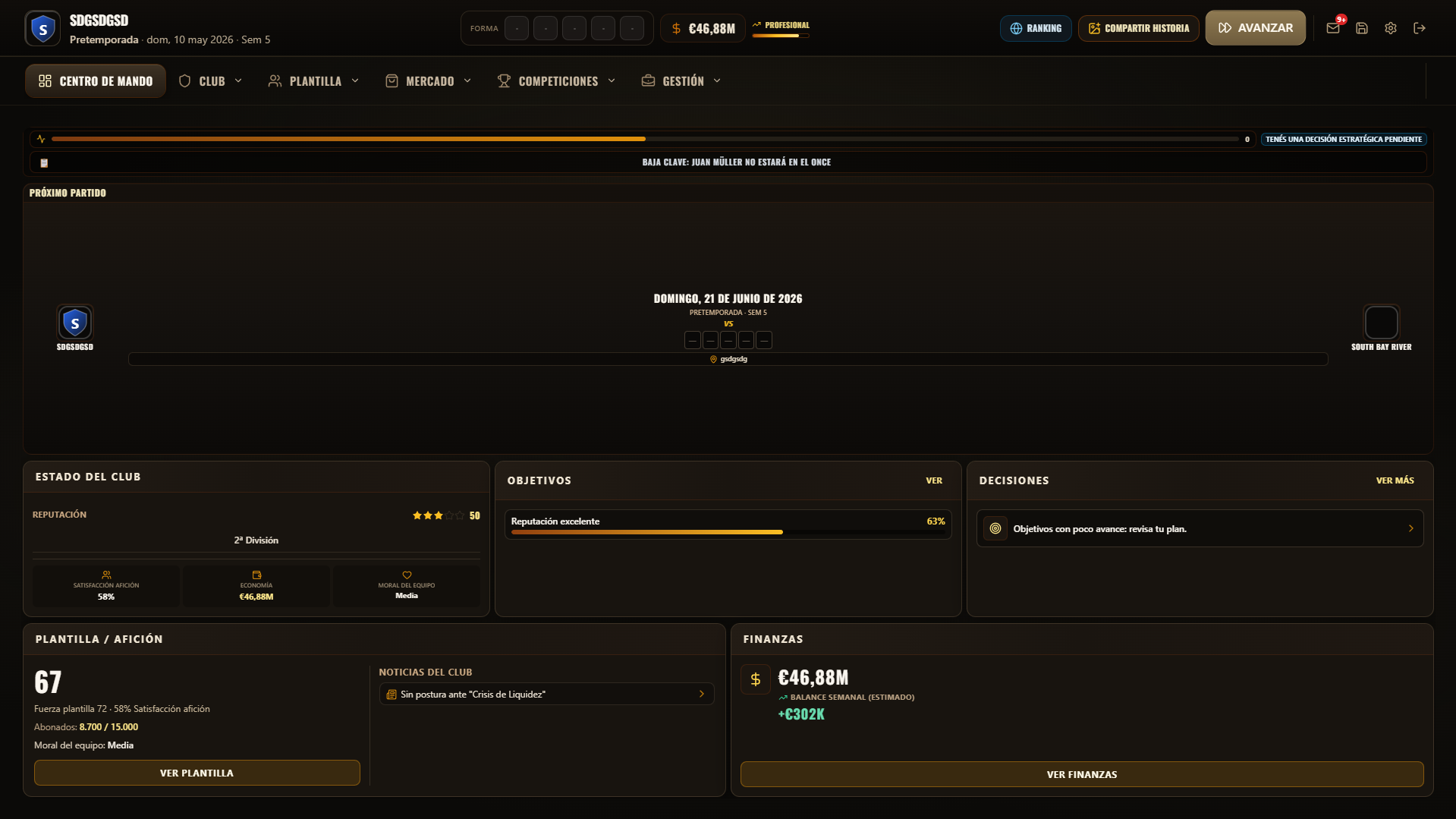Open the Mercado dropdown menu
This screenshot has width=1456, height=819.
click(x=429, y=81)
